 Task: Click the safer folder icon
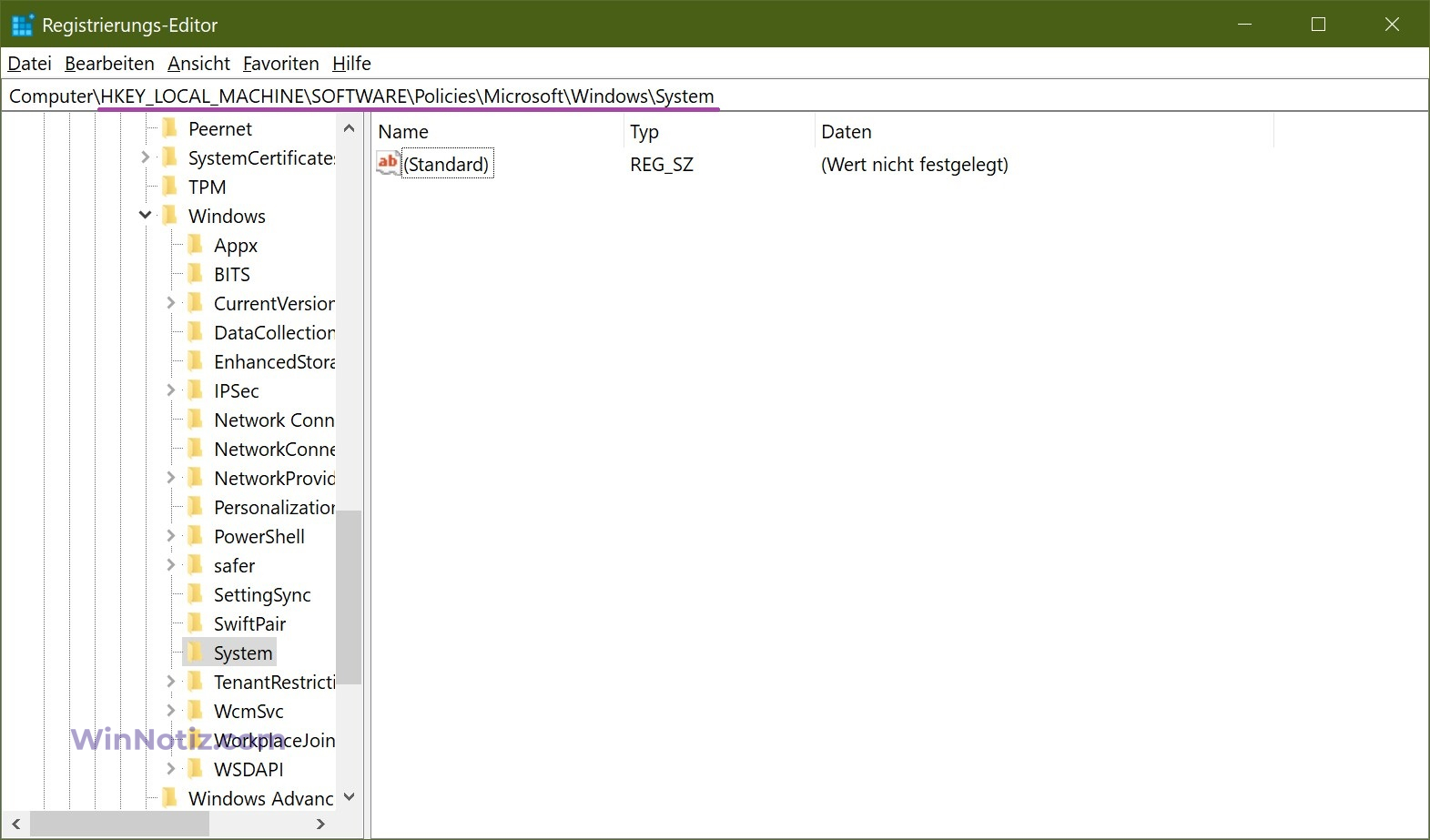pyautogui.click(x=195, y=565)
